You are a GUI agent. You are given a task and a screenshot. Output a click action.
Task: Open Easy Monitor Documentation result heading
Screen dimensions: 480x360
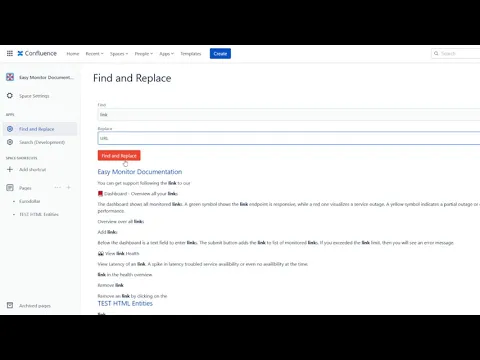click(140, 172)
